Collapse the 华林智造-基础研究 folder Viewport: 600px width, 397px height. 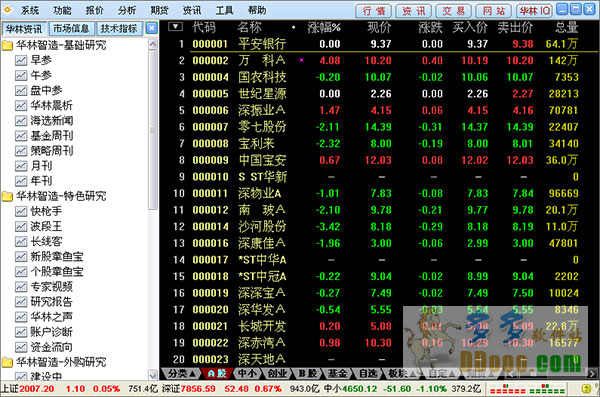coord(7,46)
